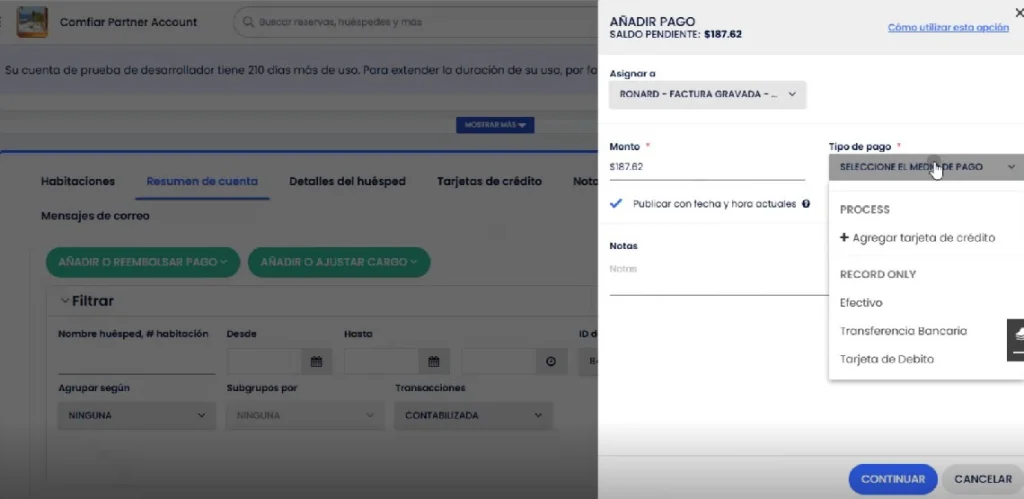
Task: Click help icon beside Publicar con fecha
Action: [x=805, y=204]
